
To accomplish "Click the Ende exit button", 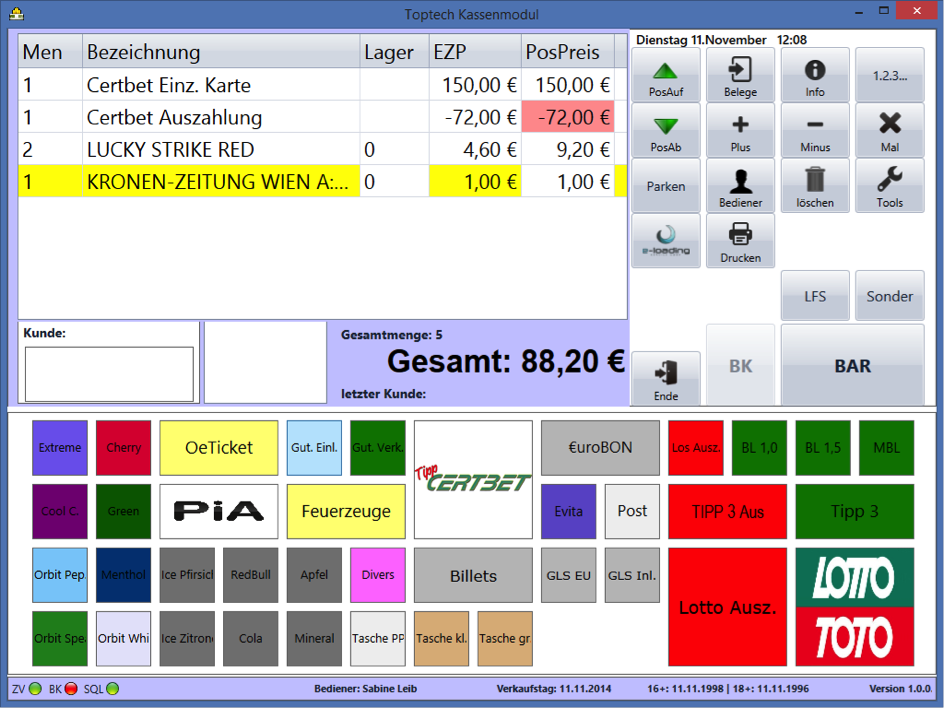I will point(666,378).
